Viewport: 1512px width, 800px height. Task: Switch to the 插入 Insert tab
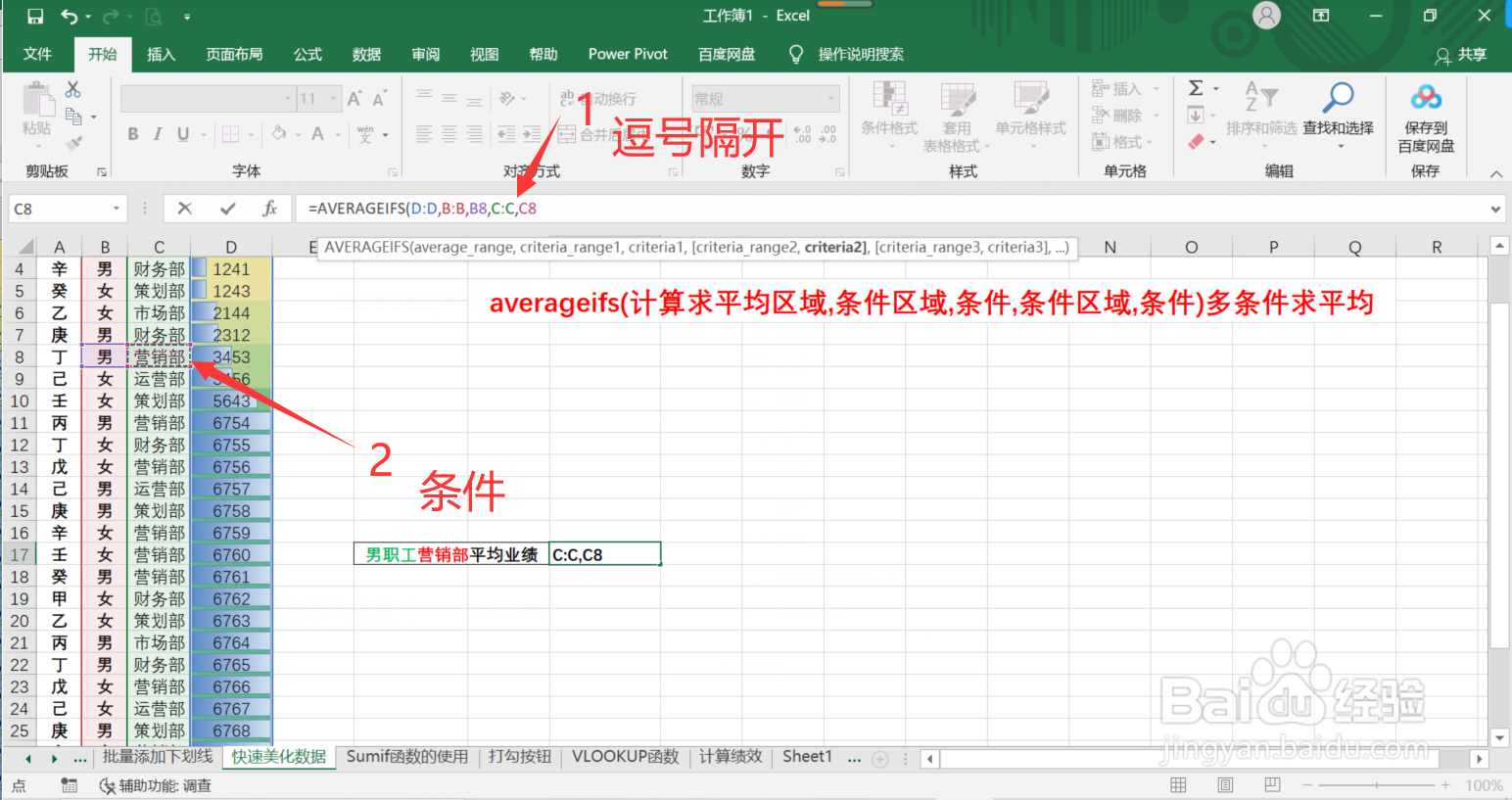pyautogui.click(x=161, y=54)
